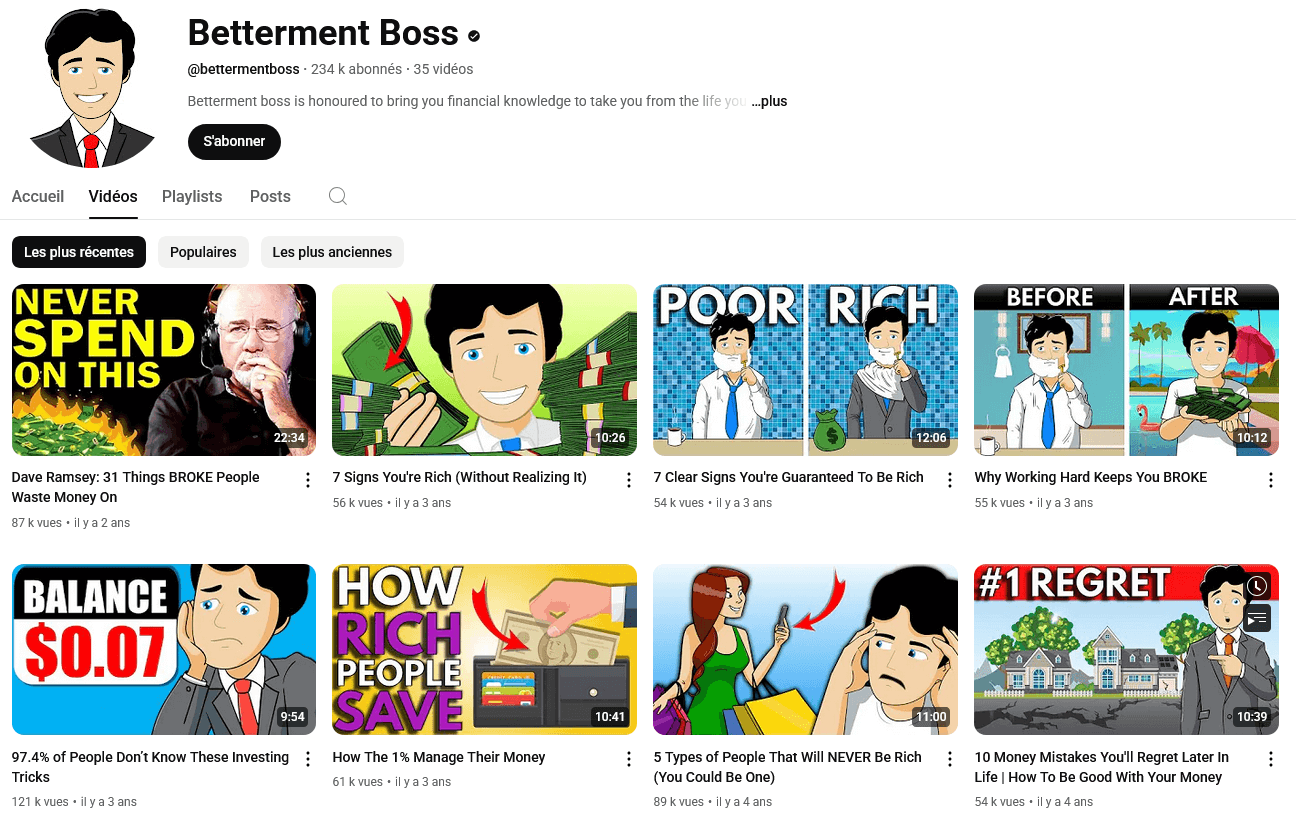Image resolution: width=1296 pixels, height=822 pixels.
Task: Open three-dot menu for 5 Types of People video
Action: pos(950,760)
